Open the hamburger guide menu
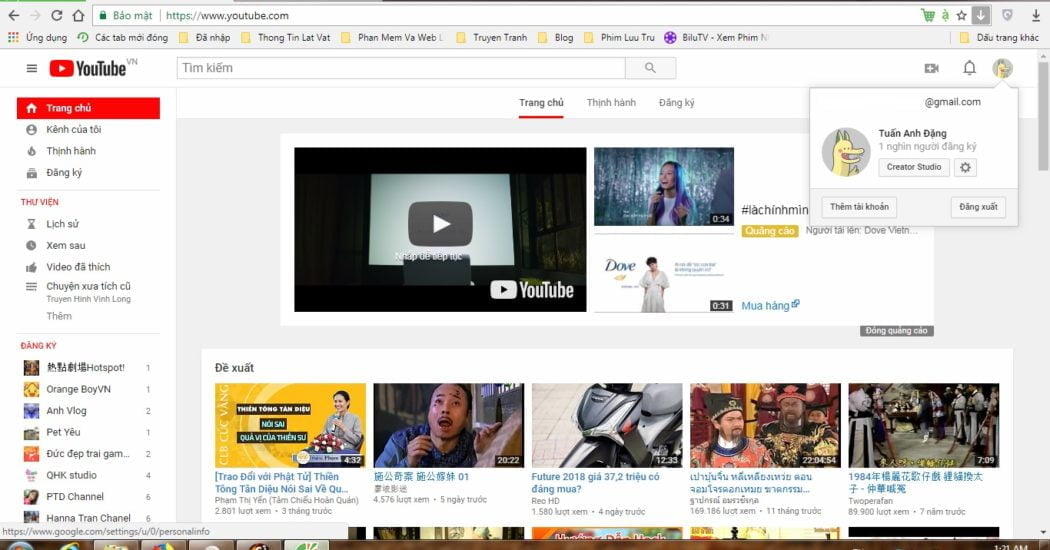This screenshot has height=550, width=1050. point(31,68)
